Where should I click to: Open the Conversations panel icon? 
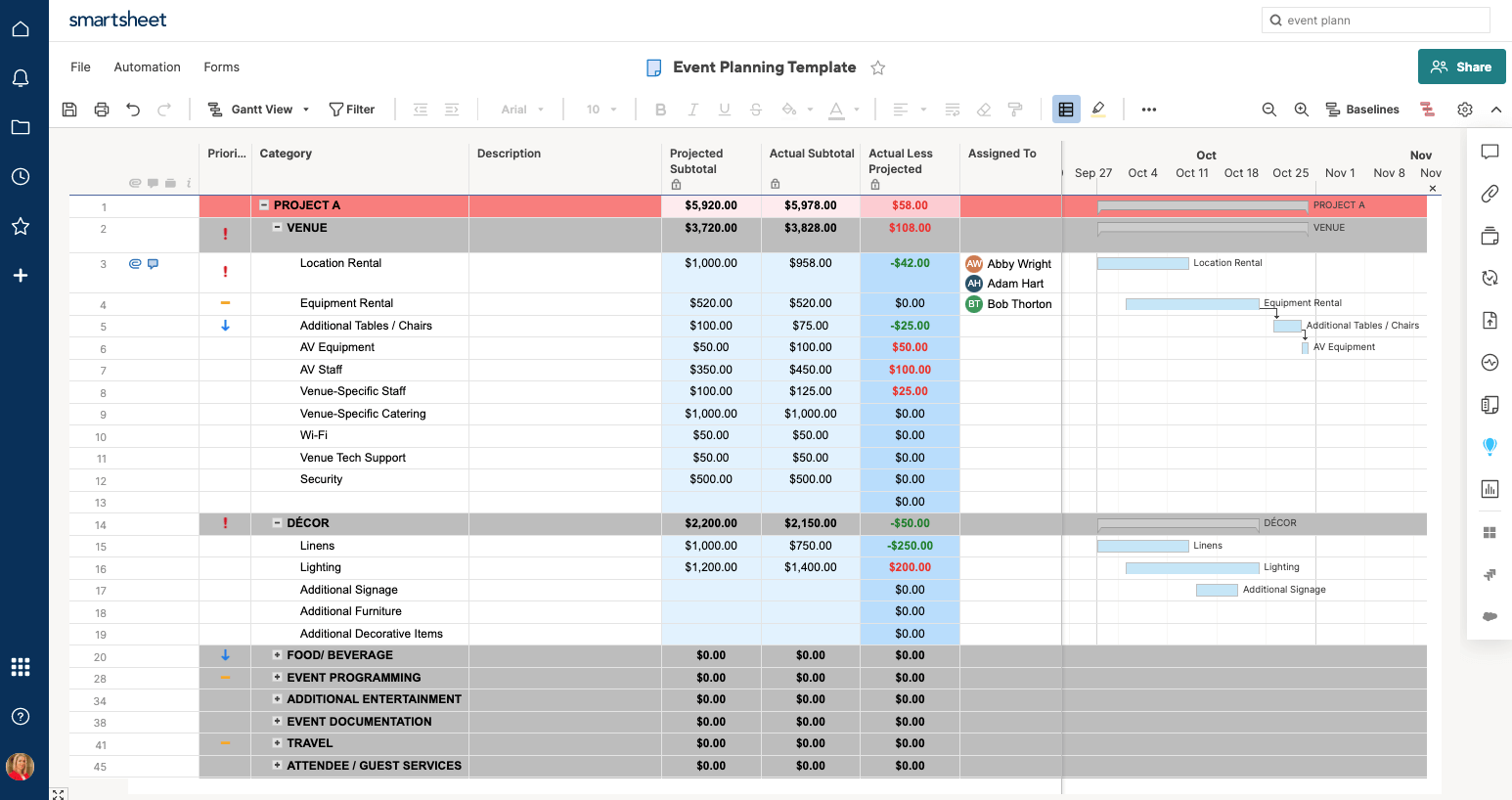point(1490,152)
